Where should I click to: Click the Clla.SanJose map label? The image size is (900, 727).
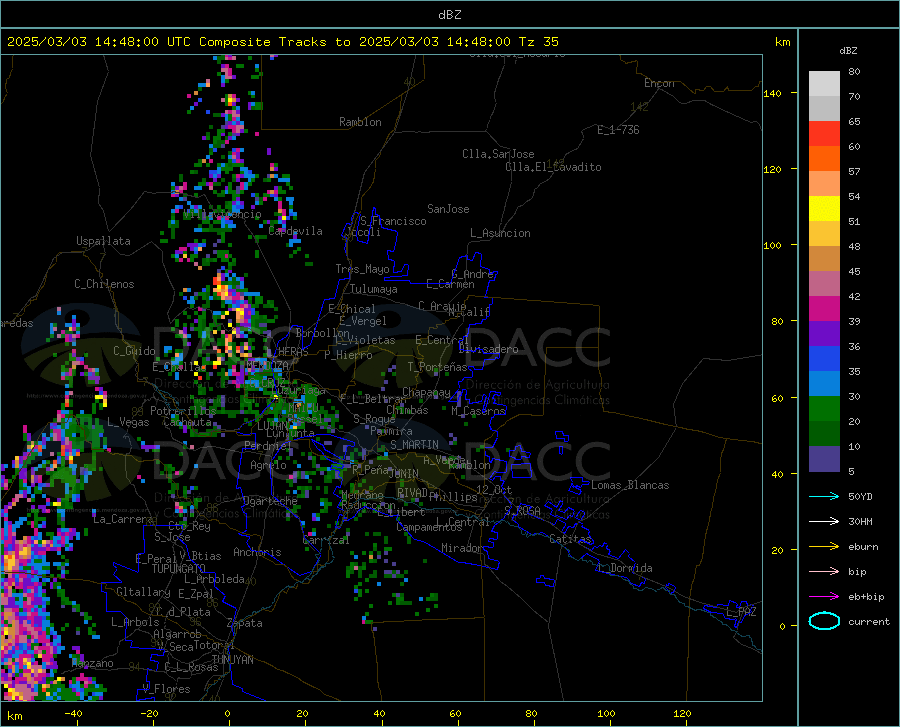[x=498, y=154]
